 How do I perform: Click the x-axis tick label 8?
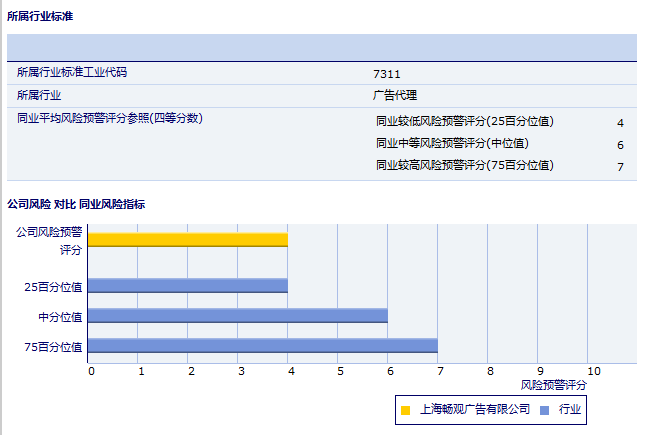490,371
